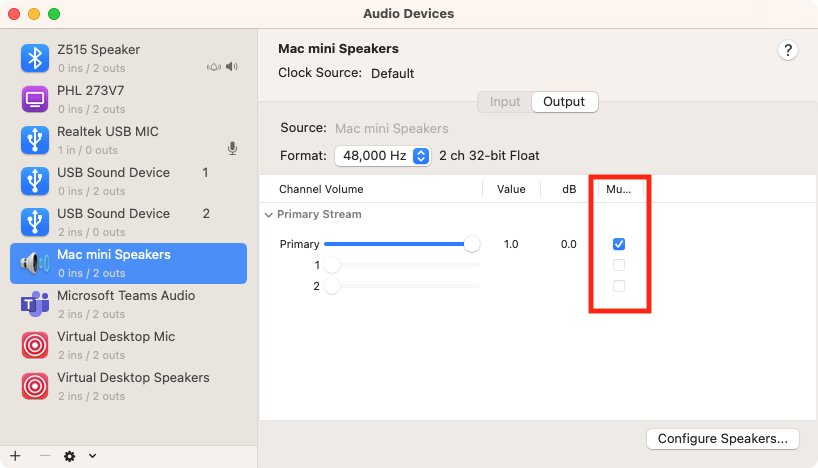
Task: Click the dB column header
Action: coord(569,189)
